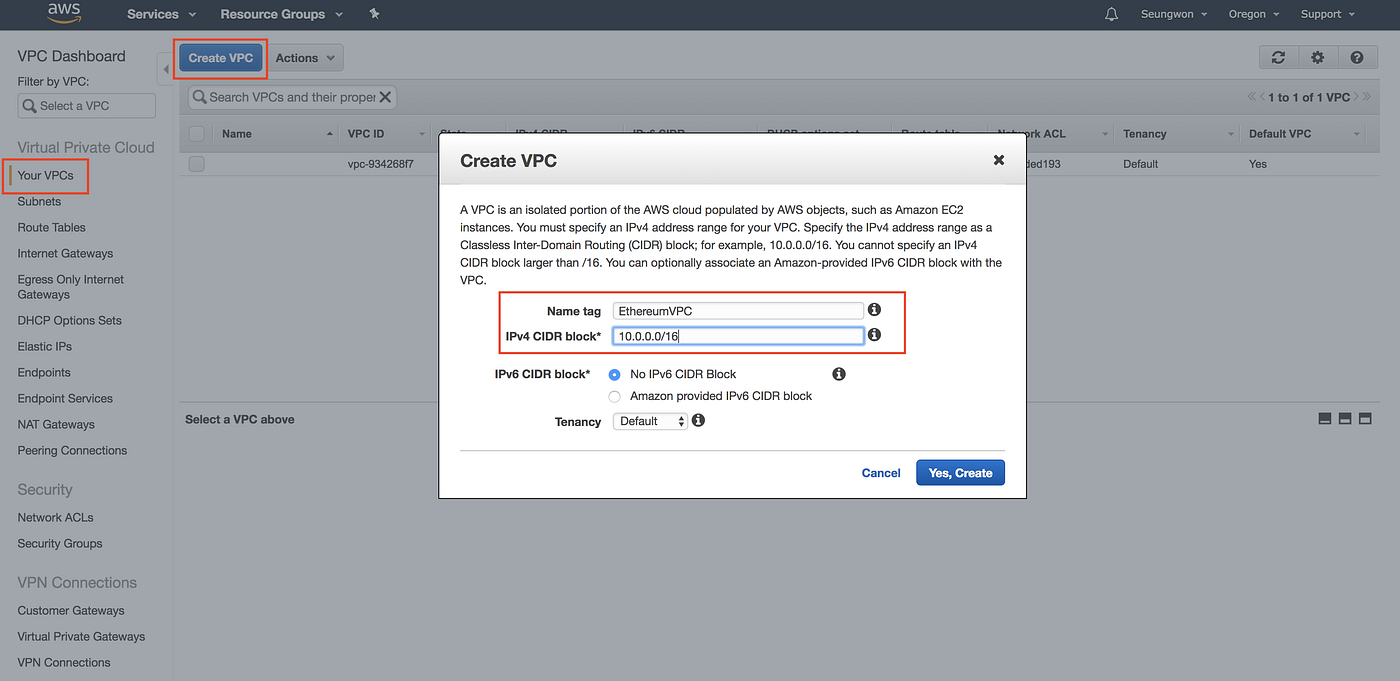
Task: Cancel the Create VPC dialog
Action: [x=881, y=473]
